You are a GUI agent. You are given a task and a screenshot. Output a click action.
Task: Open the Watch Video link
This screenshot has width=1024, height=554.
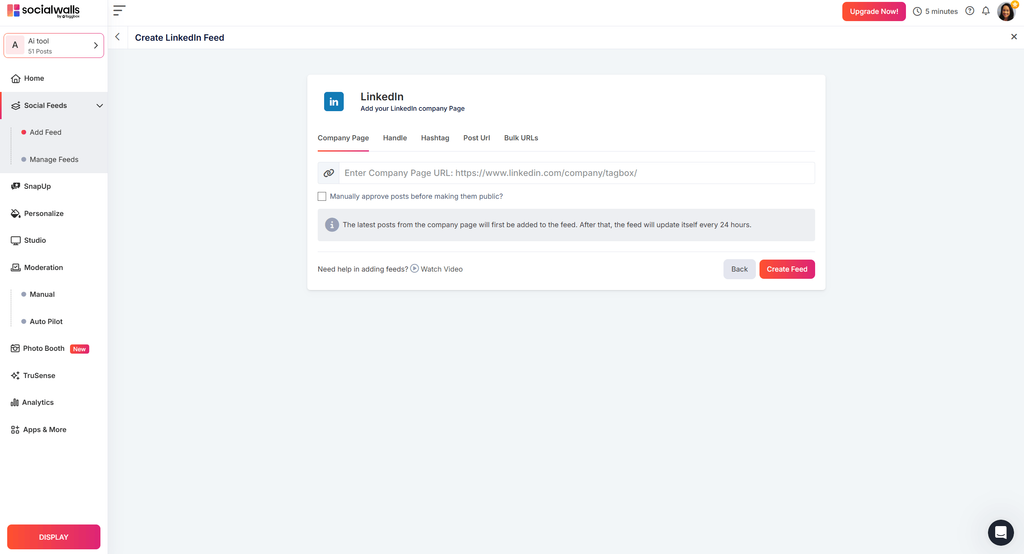click(x=441, y=269)
